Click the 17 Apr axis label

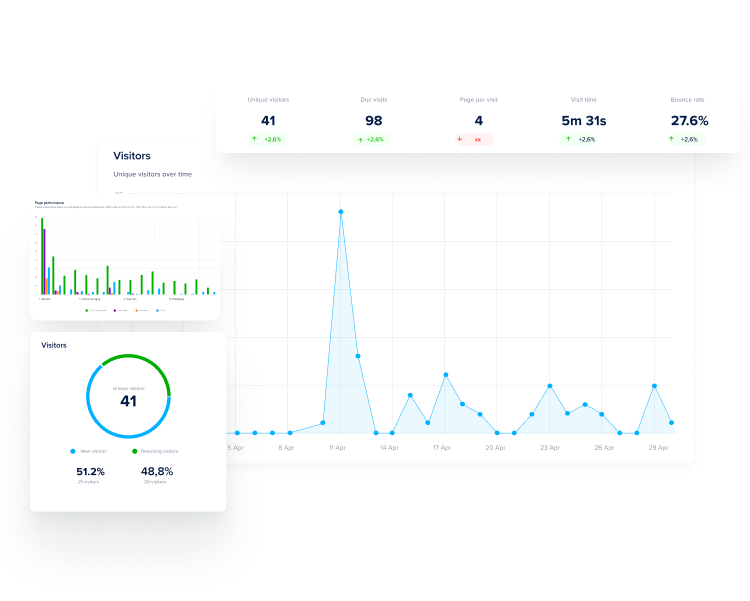coord(442,448)
